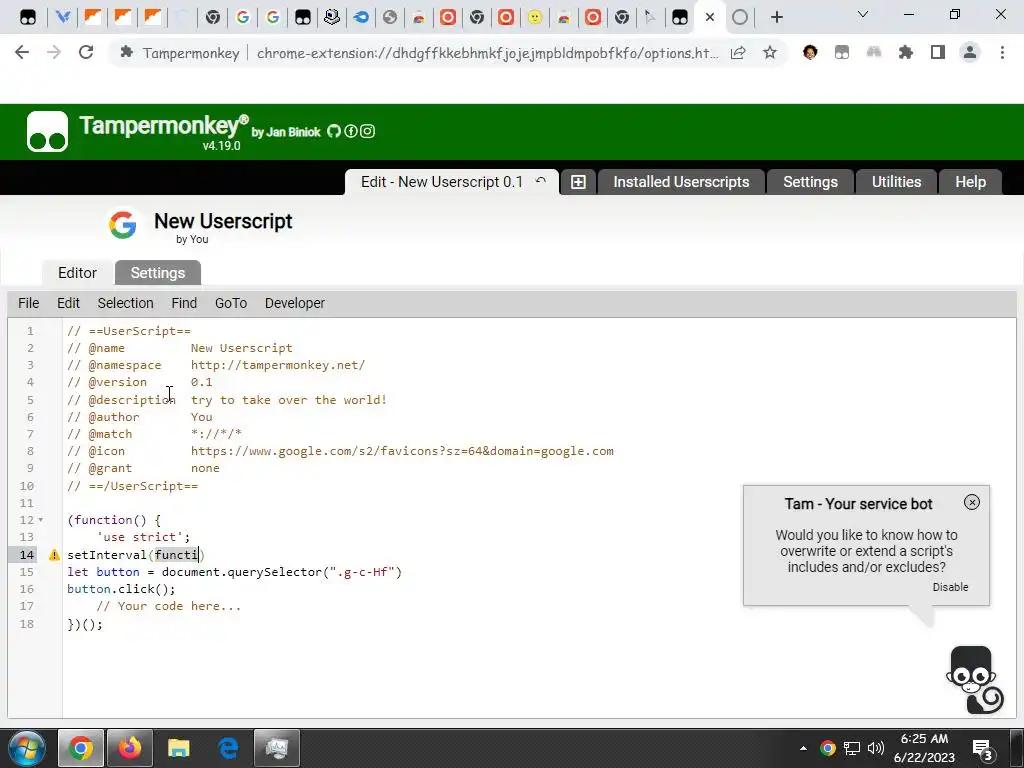
Task: Open the Developer menu
Action: [x=295, y=303]
